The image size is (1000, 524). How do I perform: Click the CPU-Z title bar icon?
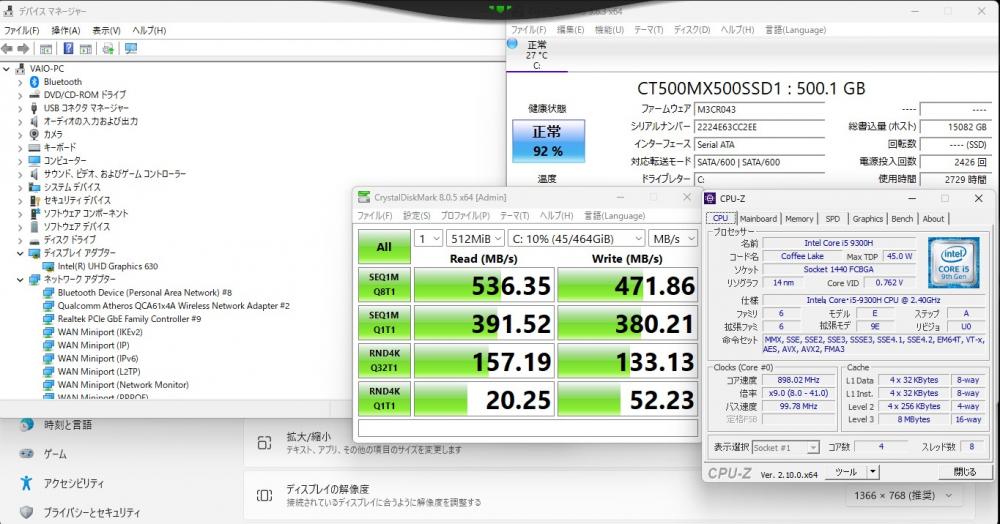(x=710, y=199)
